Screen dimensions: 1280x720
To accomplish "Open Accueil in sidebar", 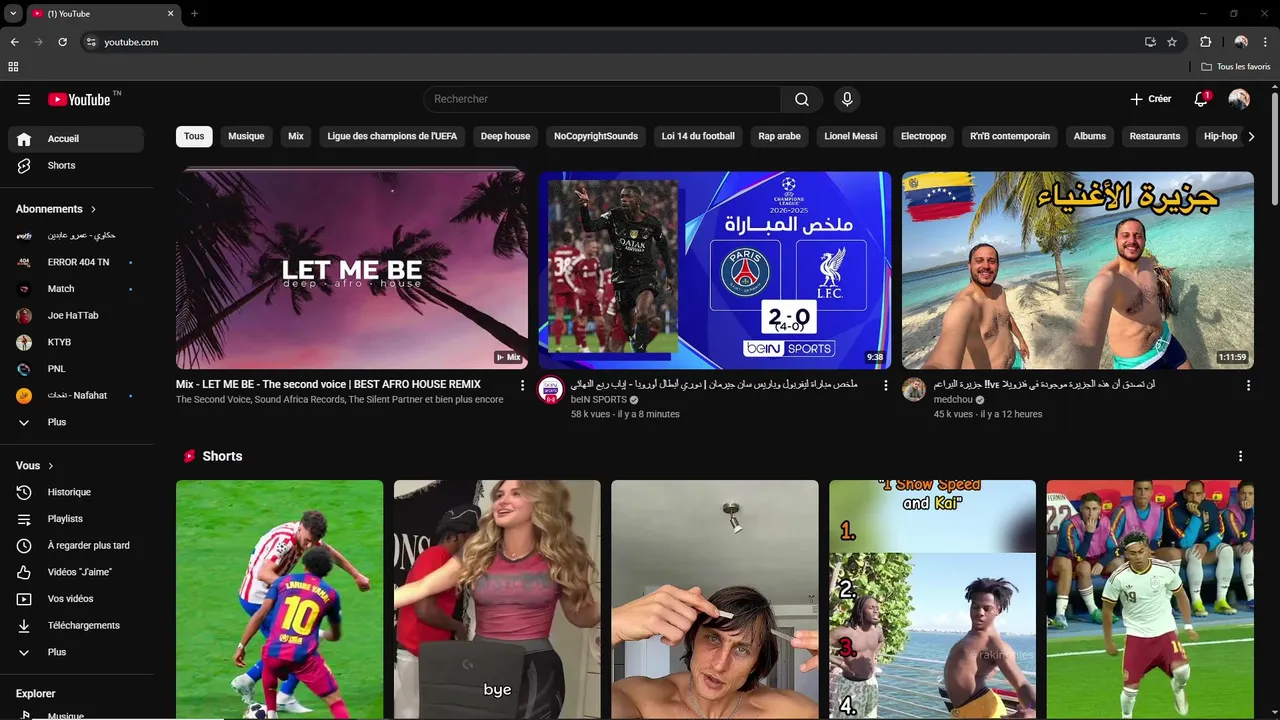I will [x=76, y=139].
